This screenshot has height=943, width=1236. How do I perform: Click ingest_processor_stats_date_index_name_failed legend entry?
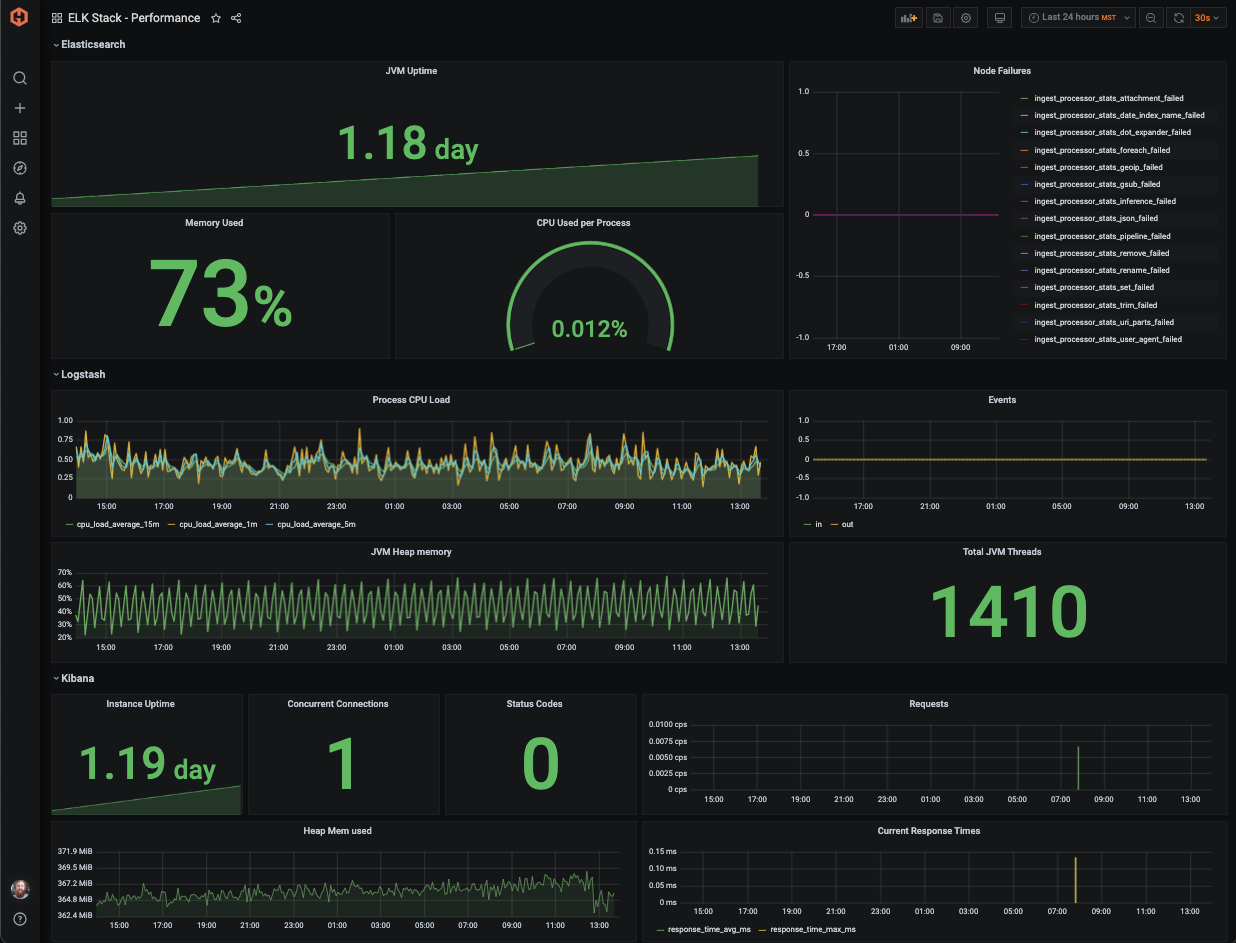coord(1119,116)
